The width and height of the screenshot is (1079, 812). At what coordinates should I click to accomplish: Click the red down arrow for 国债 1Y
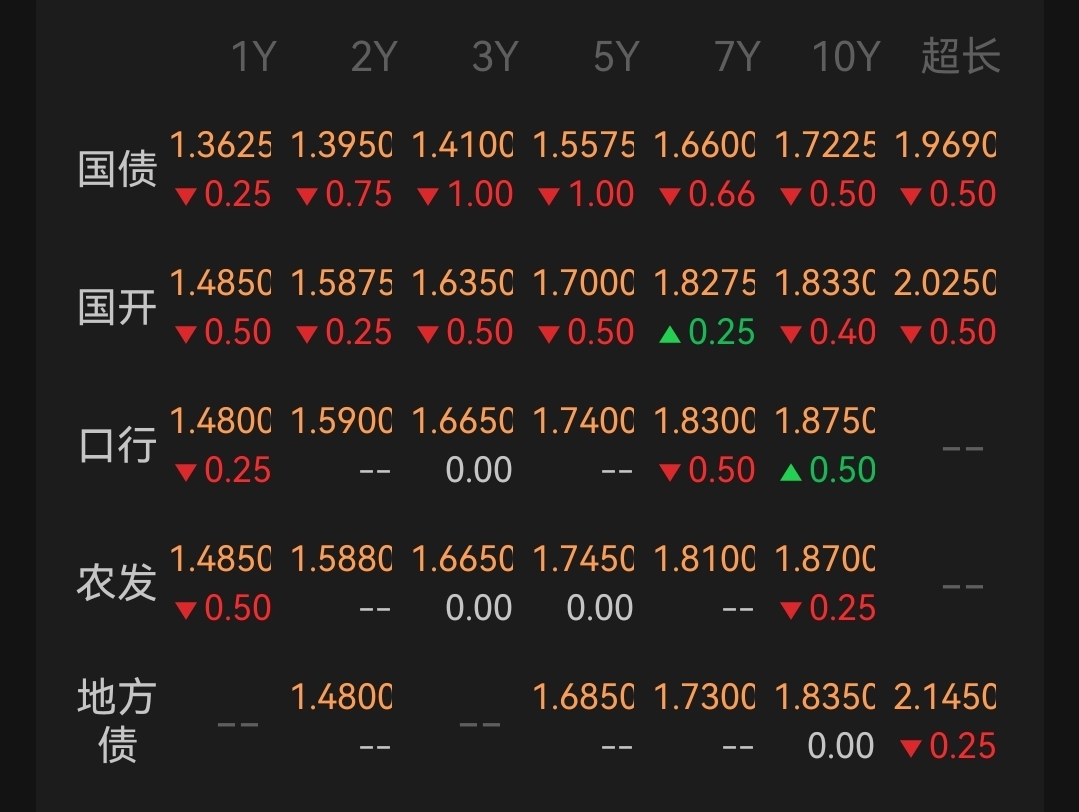(x=186, y=197)
